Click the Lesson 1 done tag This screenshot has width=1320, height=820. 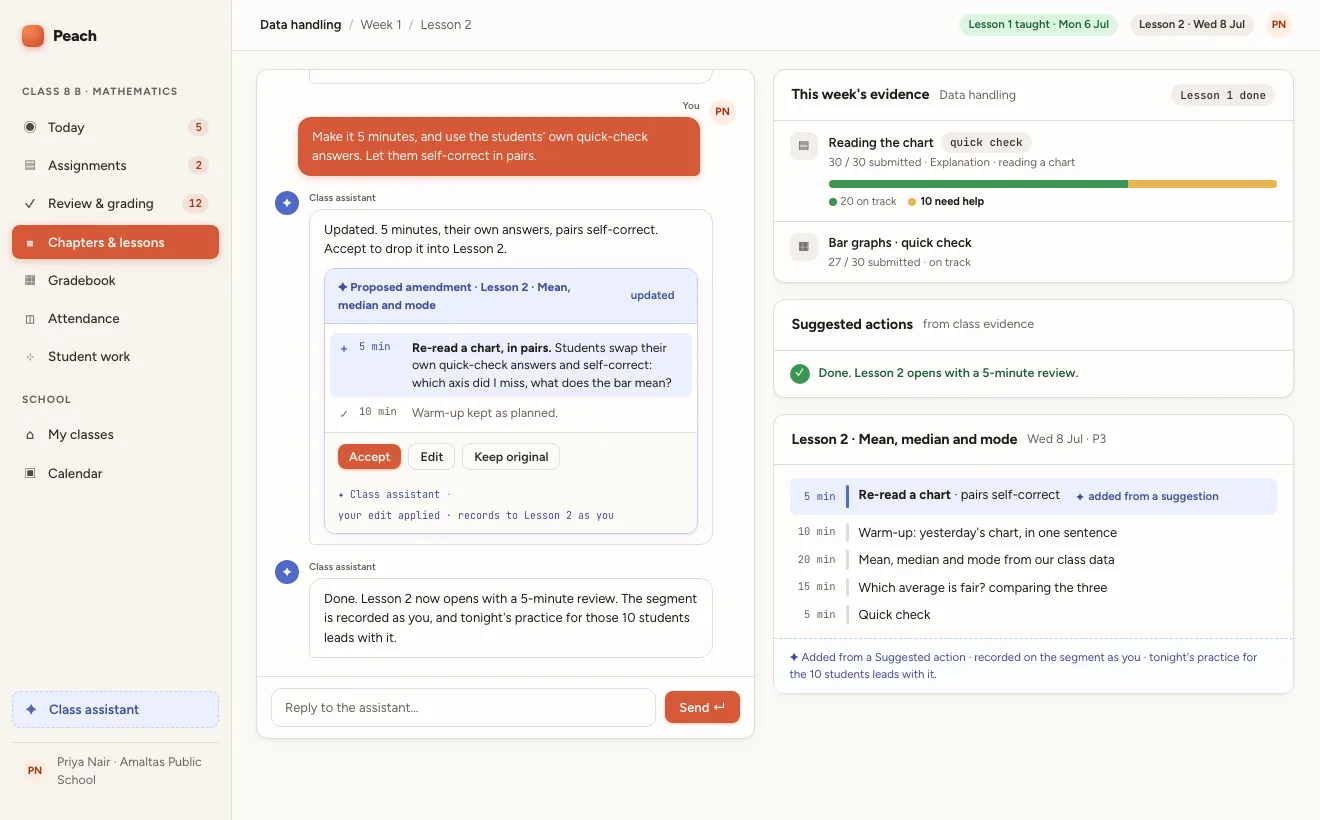click(x=1223, y=95)
